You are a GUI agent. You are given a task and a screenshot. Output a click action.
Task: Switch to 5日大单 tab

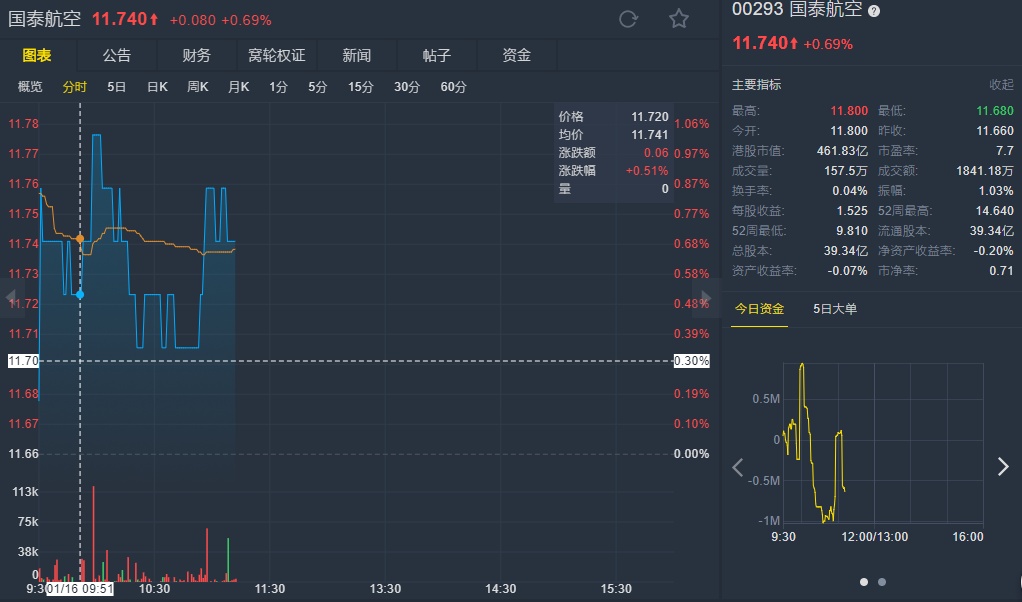pyautogui.click(x=835, y=309)
